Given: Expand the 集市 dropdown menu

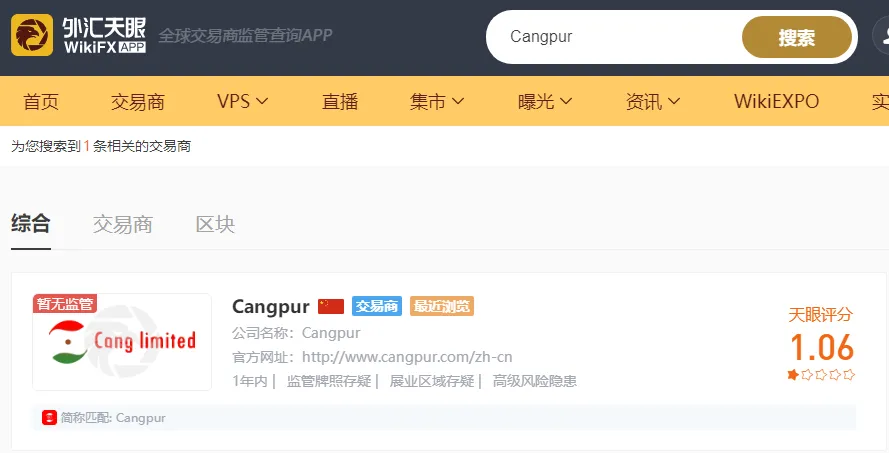Looking at the screenshot, I should coord(437,101).
